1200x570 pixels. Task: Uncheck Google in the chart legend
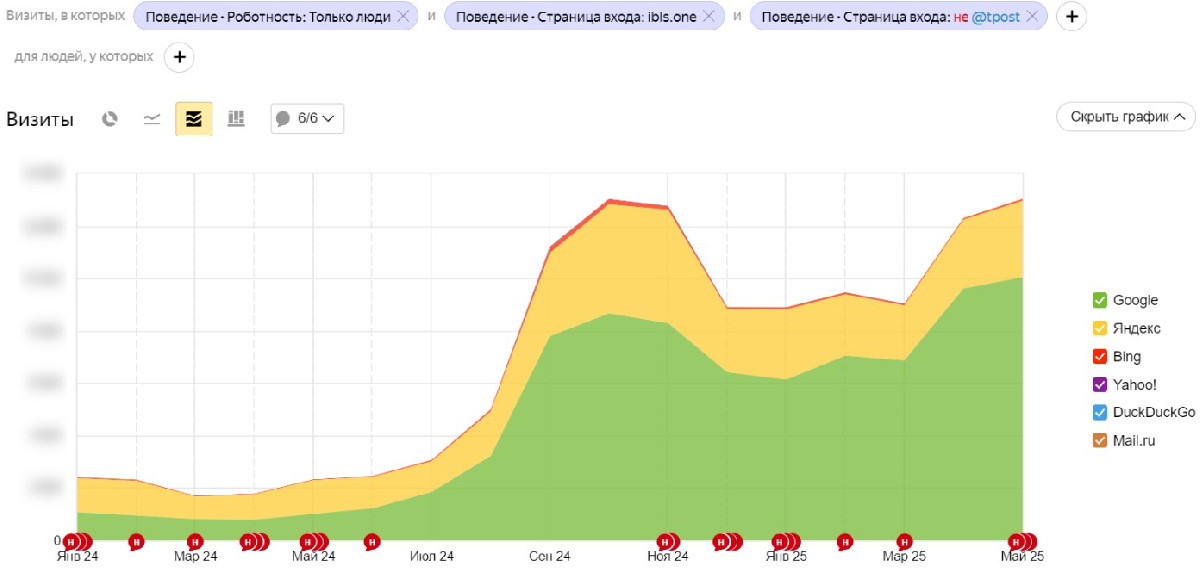[x=1100, y=300]
